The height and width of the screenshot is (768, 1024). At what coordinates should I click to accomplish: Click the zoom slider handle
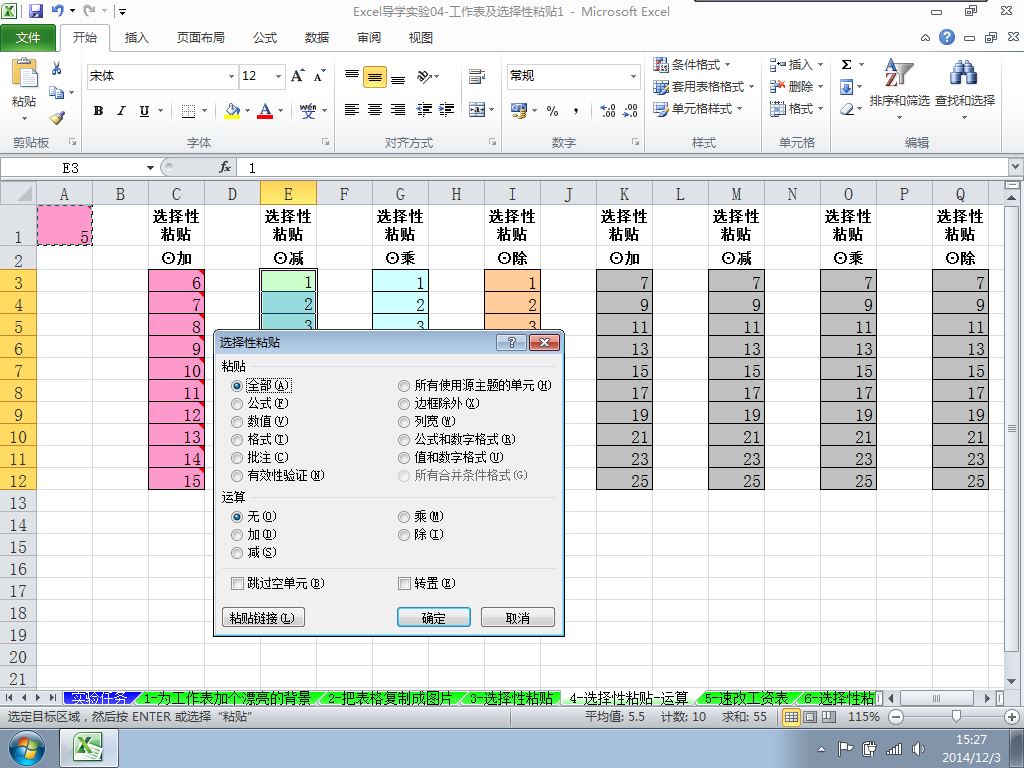956,716
